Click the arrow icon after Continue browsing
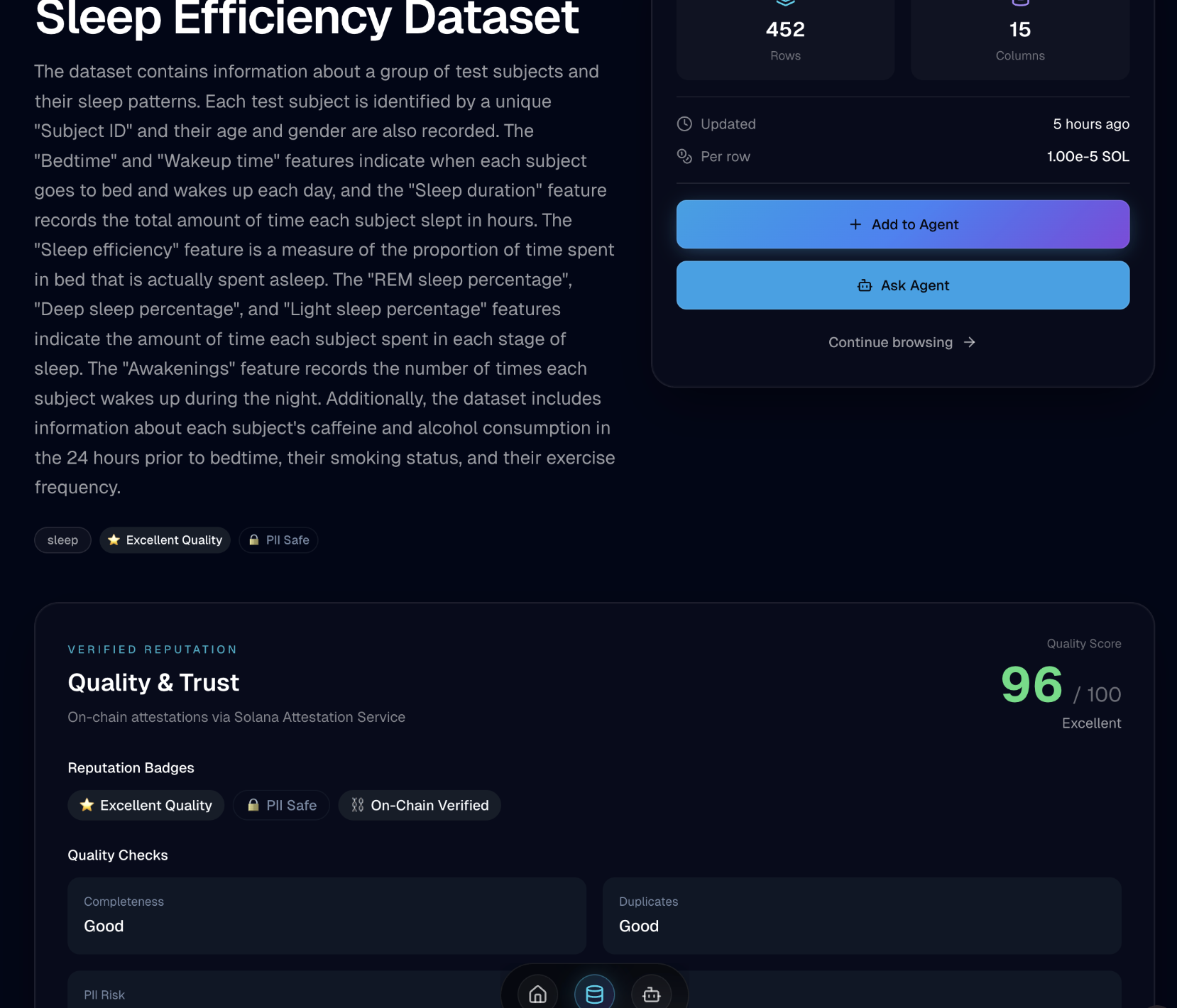The image size is (1177, 1008). tap(970, 342)
